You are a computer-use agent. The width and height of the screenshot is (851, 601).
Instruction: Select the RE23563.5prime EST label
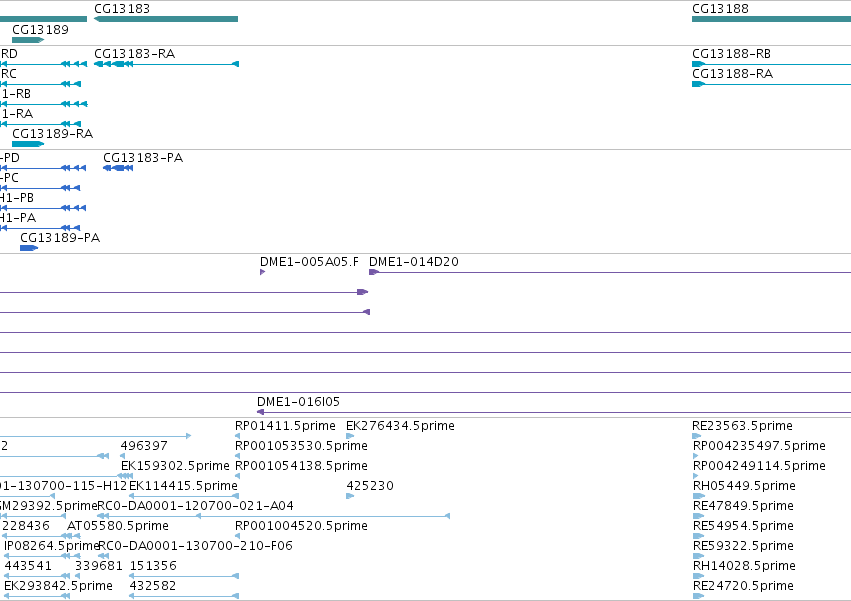[x=742, y=426]
